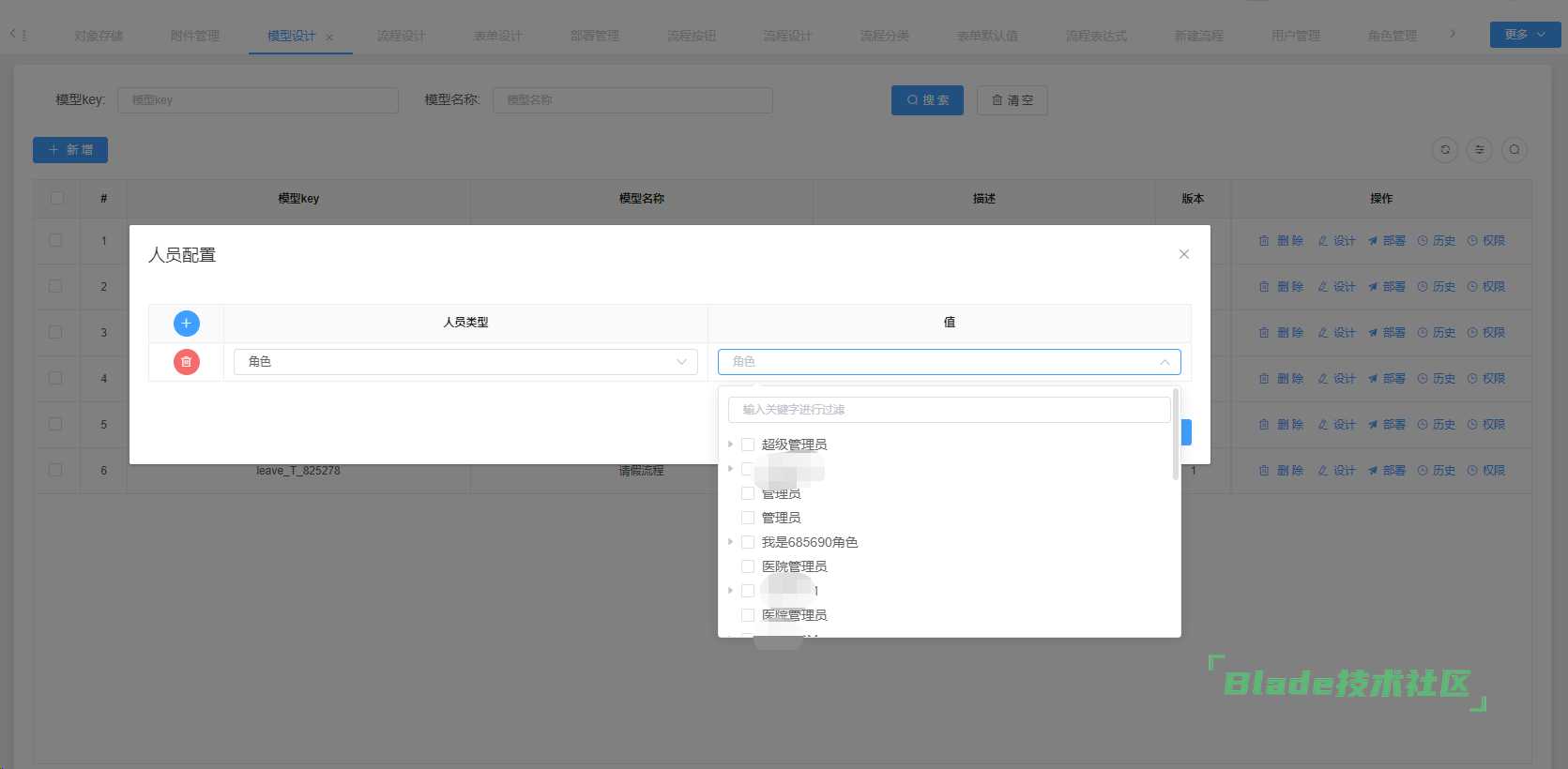Click the leave_T_825278 model key cell
The image size is (1568, 769).
(298, 471)
